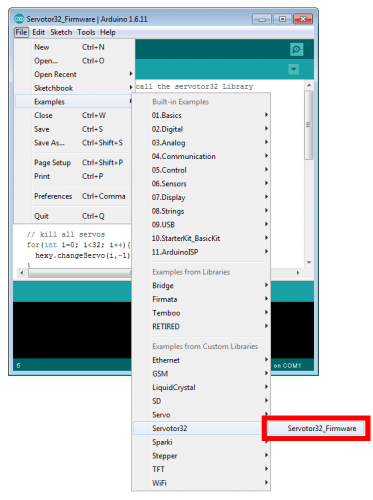The width and height of the screenshot is (373, 500).
Task: Expand the 03.Analog examples submenu
Action: pyautogui.click(x=201, y=143)
